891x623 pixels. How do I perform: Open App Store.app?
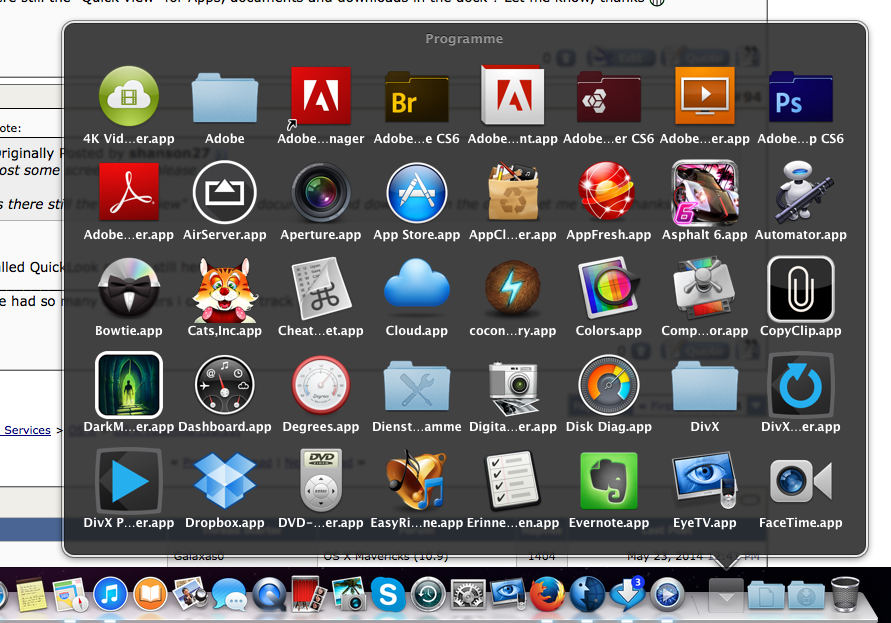click(x=417, y=192)
